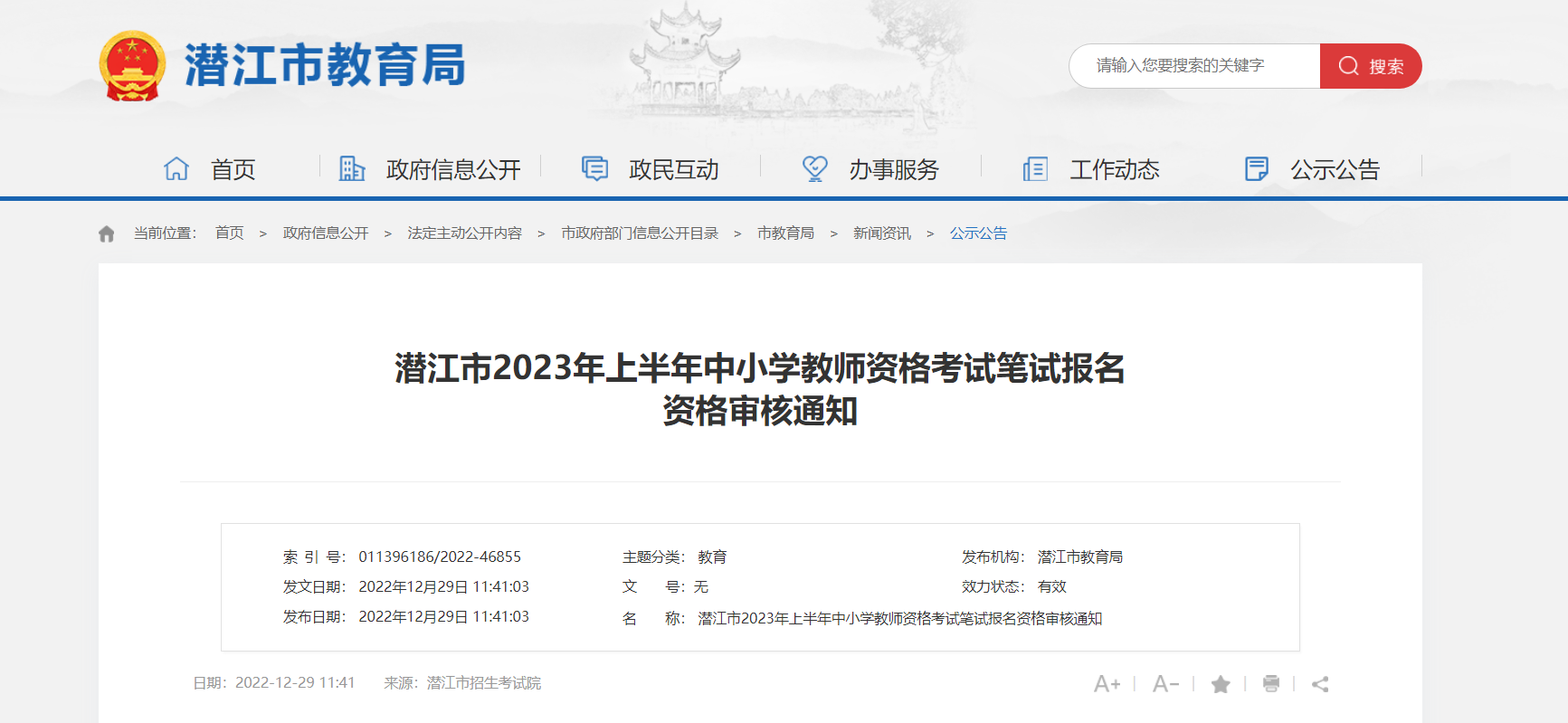Focus the keyword search input field
1568x723 pixels.
[1194, 66]
